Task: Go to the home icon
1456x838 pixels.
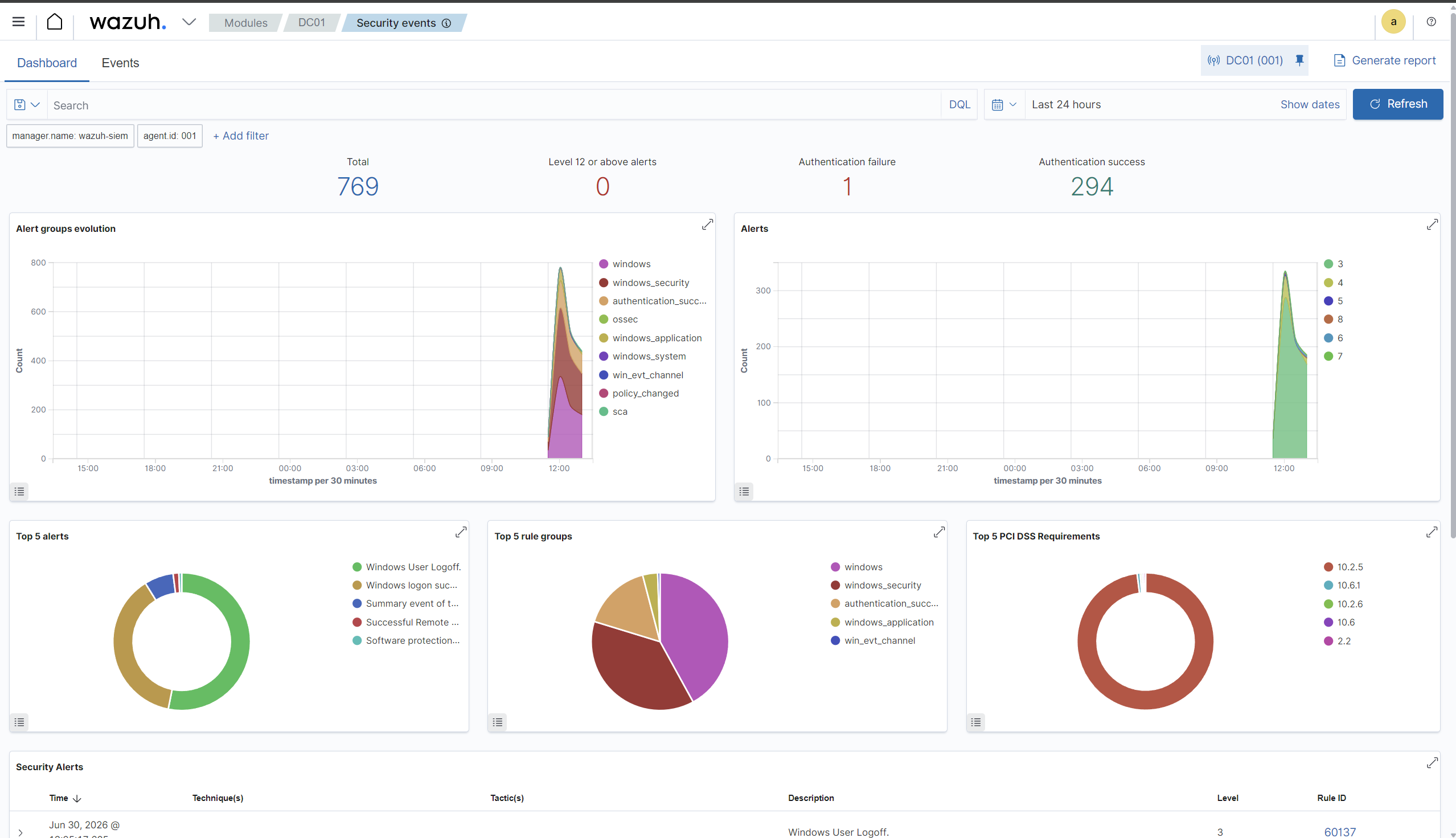Action: coord(55,22)
